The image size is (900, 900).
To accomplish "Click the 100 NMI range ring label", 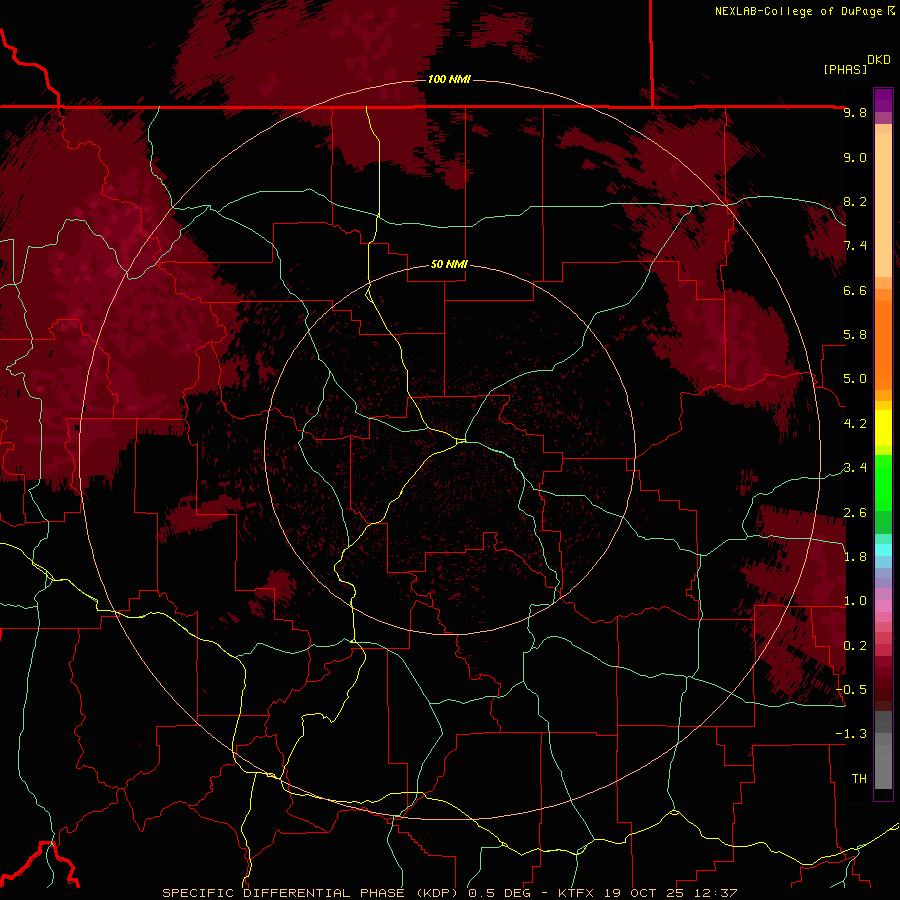I will pyautogui.click(x=449, y=79).
